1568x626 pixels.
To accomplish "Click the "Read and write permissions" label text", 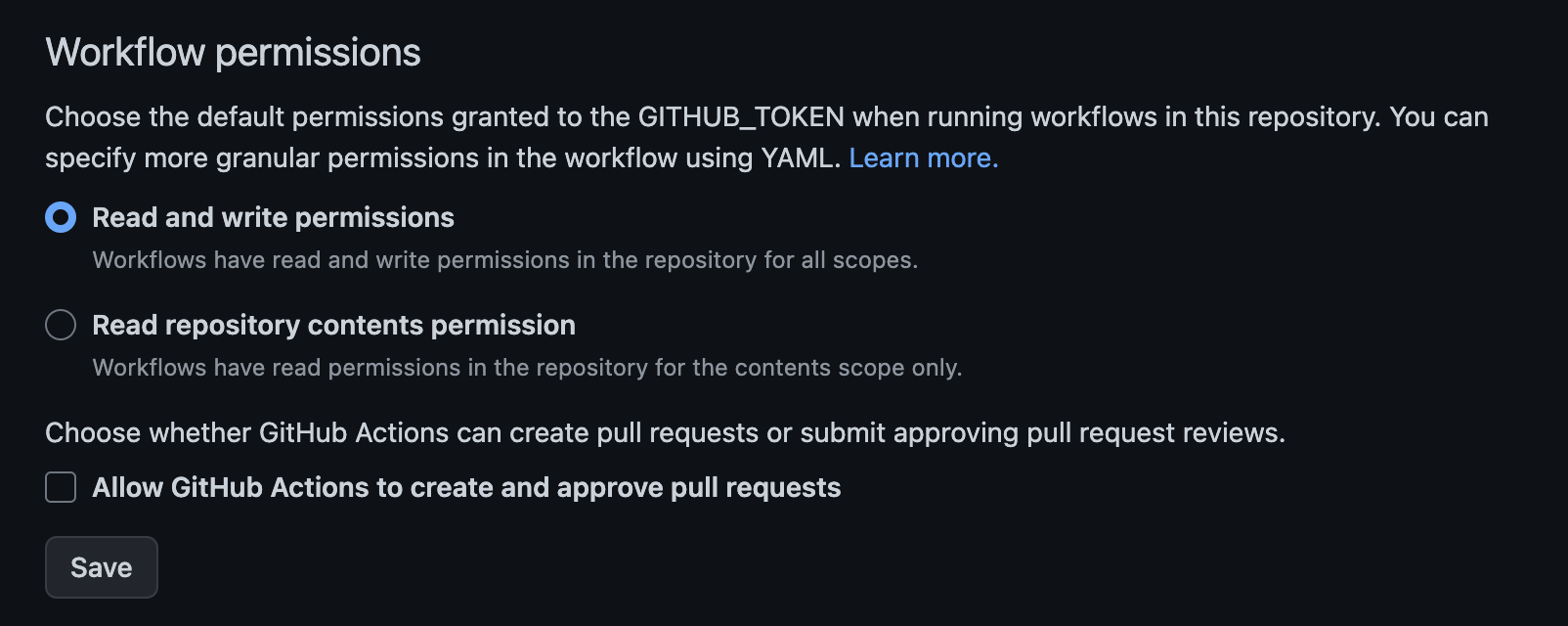I will point(273,217).
